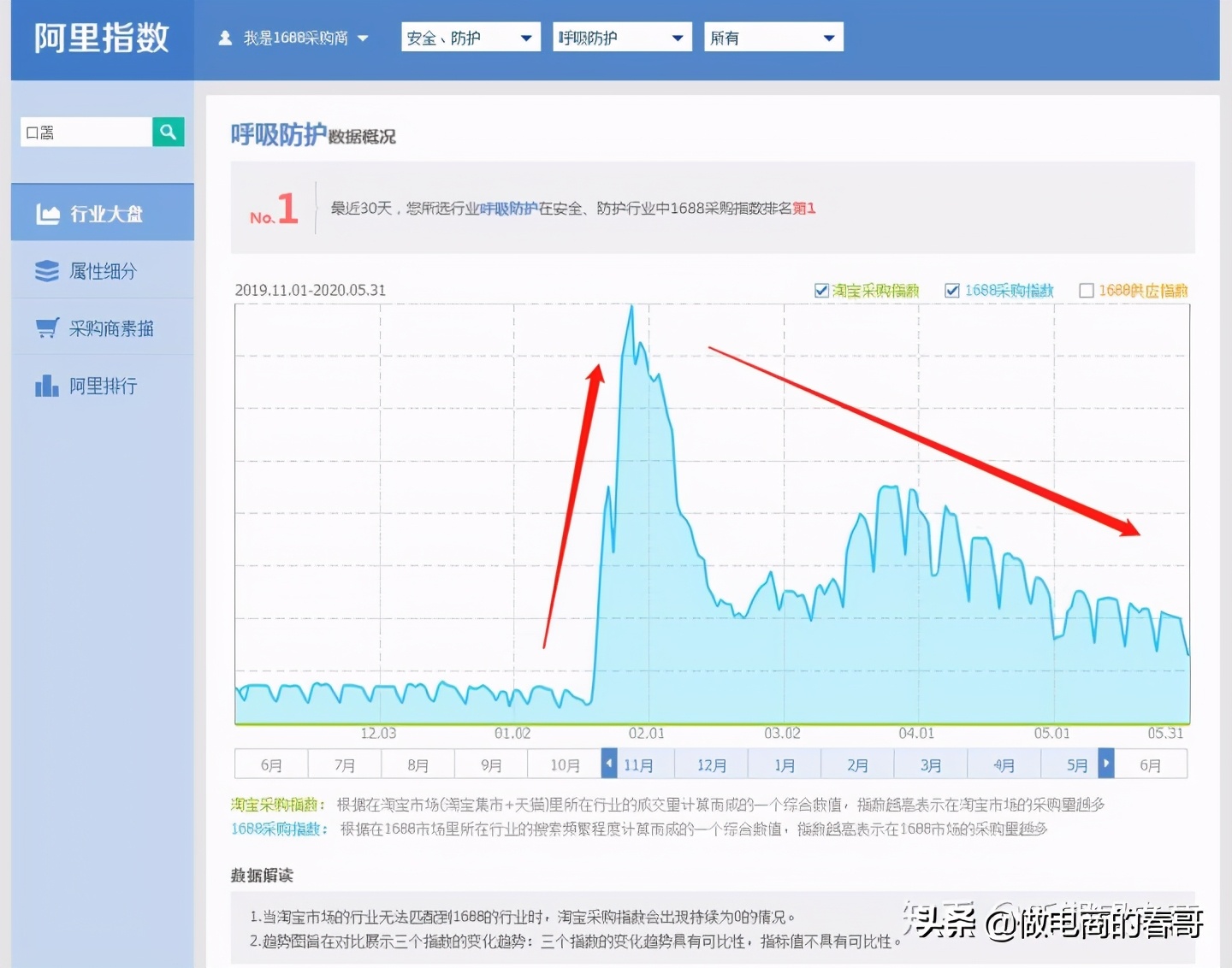Enable the 1688供应指数 checkbox

1087,290
